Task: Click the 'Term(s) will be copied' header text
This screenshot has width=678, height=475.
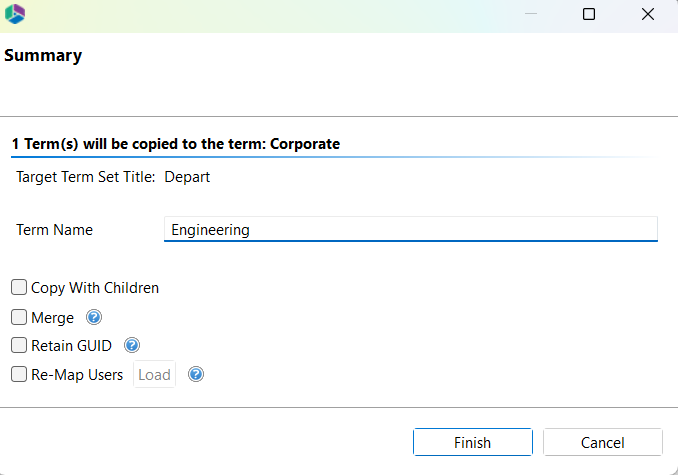Action: (176, 144)
